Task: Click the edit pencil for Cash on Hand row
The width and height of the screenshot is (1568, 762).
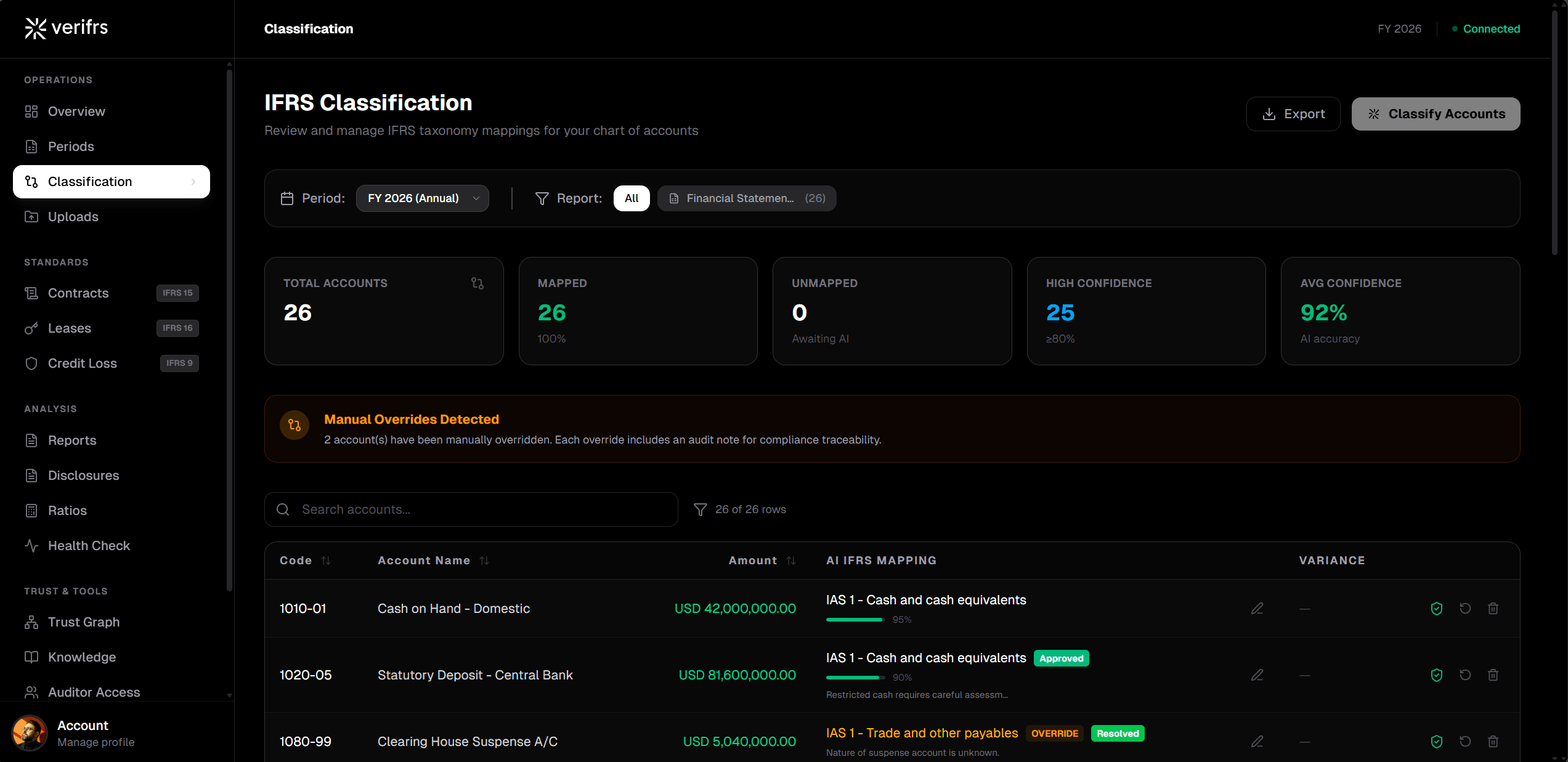Action: [x=1257, y=609]
